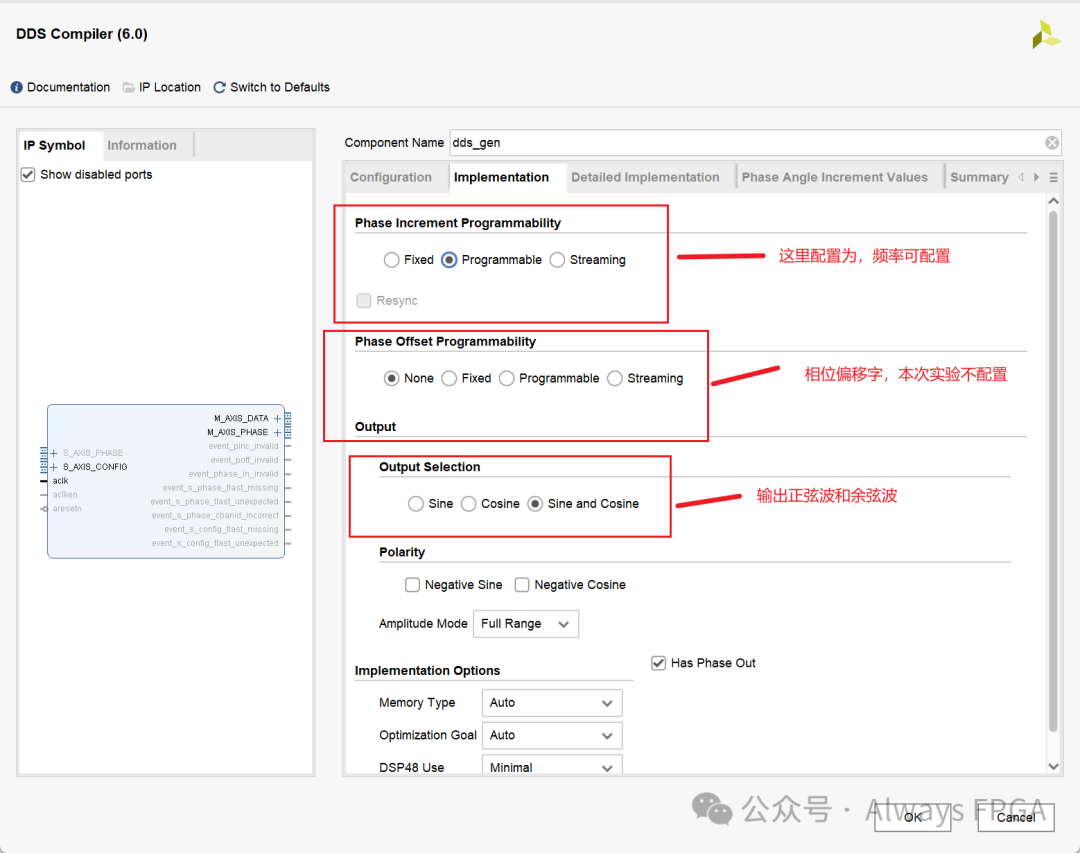Open DSP48 Use Minimal dropdown
Screen dimensions: 1080x853
coord(552,766)
